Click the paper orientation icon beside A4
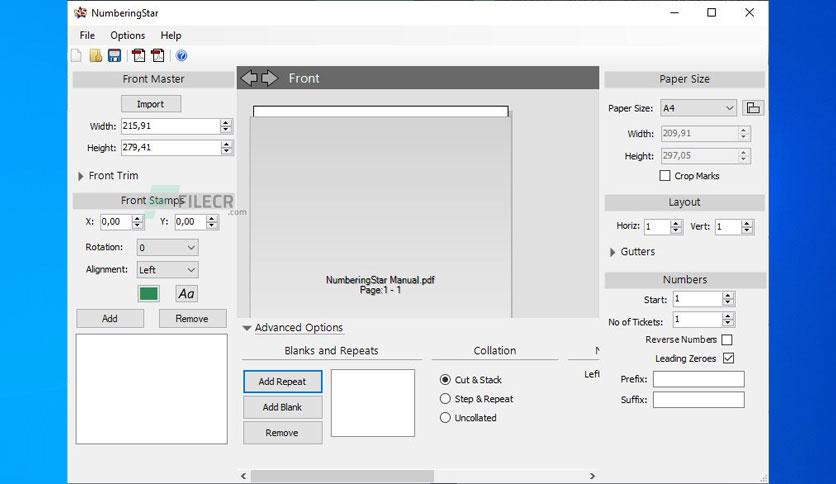Viewport: 836px width, 484px height. pyautogui.click(x=753, y=108)
